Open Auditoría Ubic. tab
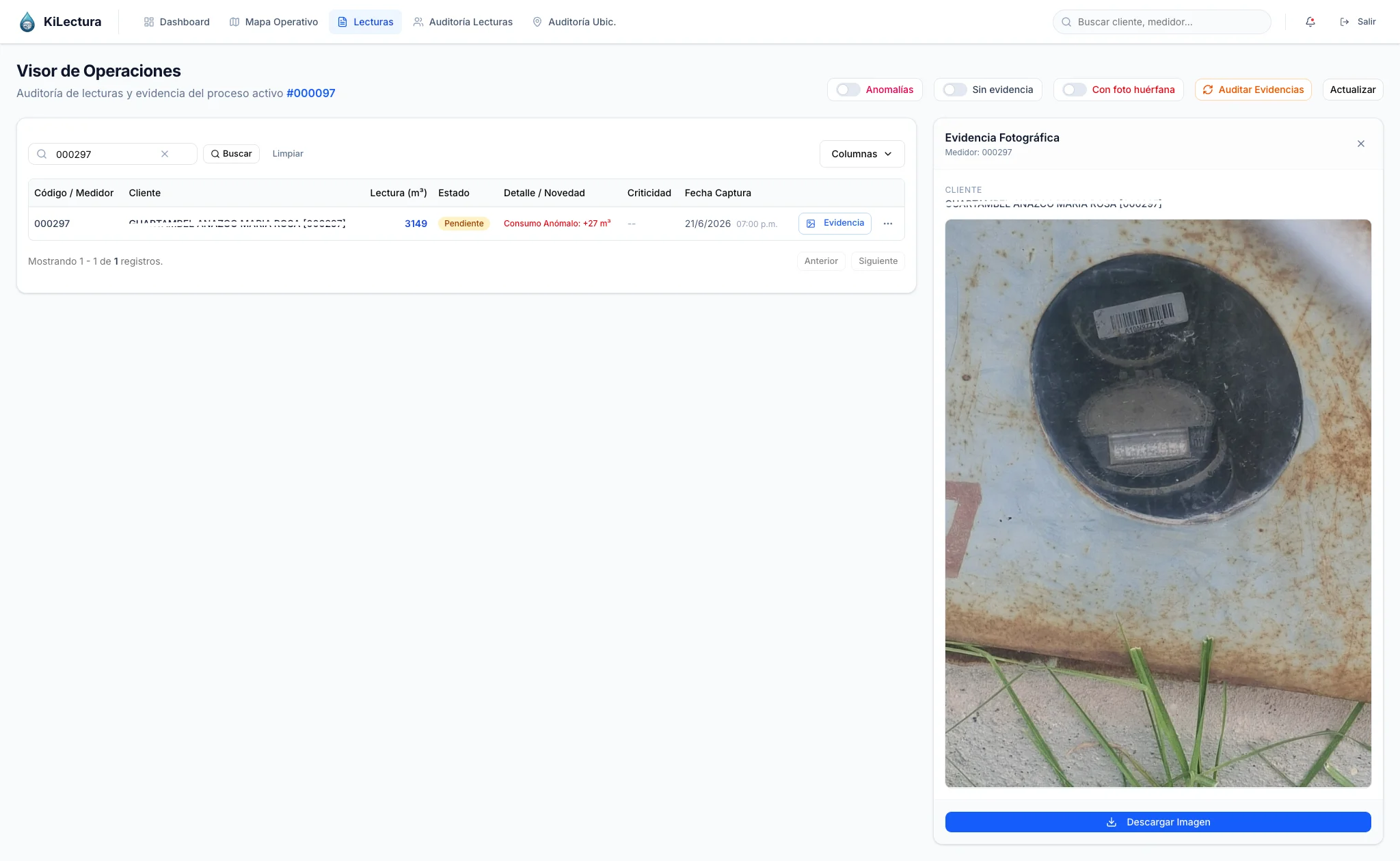The image size is (1400, 861). tap(574, 22)
